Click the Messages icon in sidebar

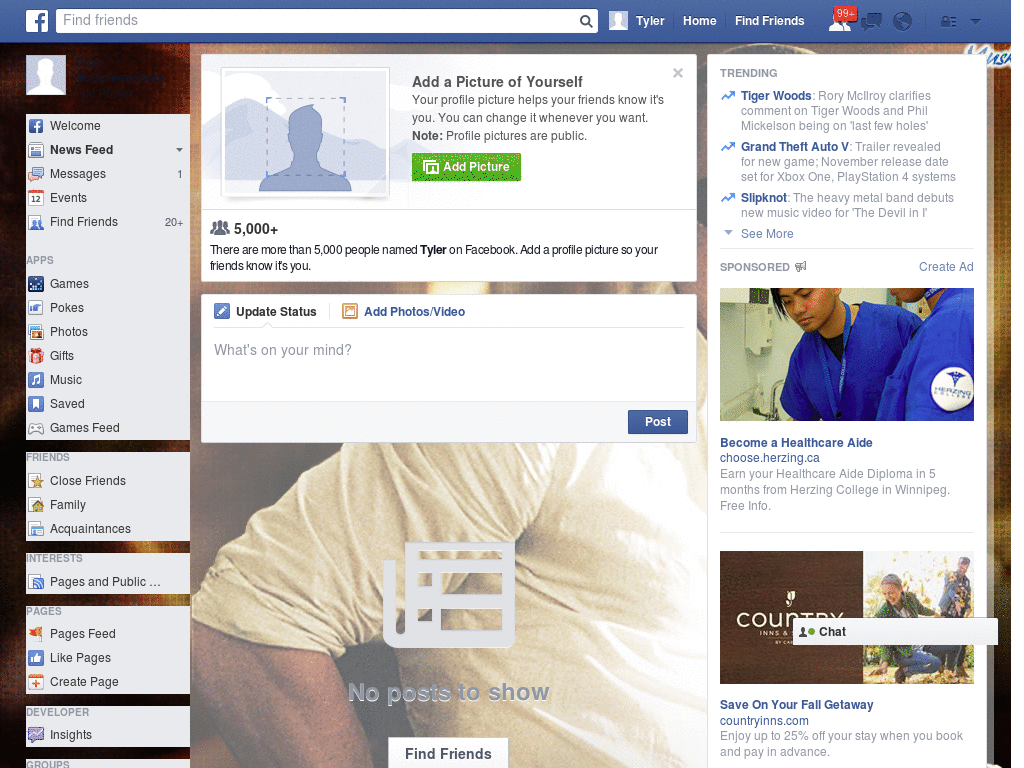pos(36,174)
